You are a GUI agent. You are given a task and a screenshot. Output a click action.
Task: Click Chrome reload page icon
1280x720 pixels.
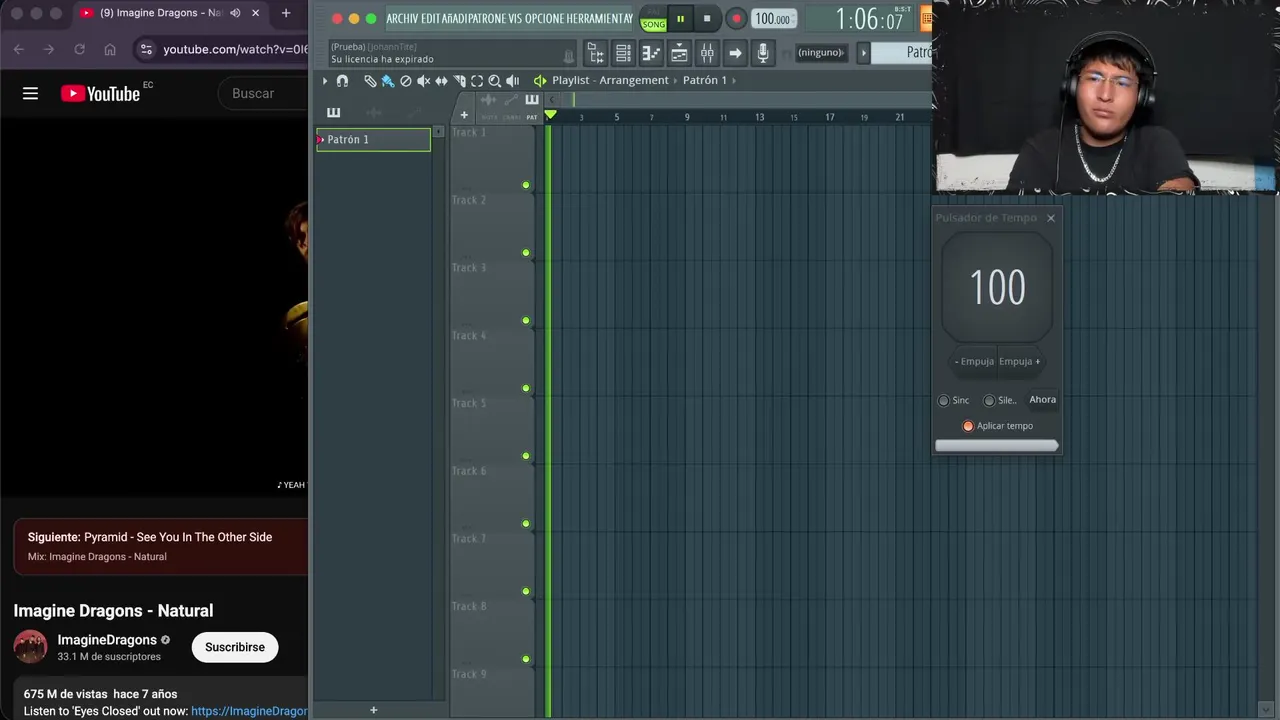(x=79, y=49)
